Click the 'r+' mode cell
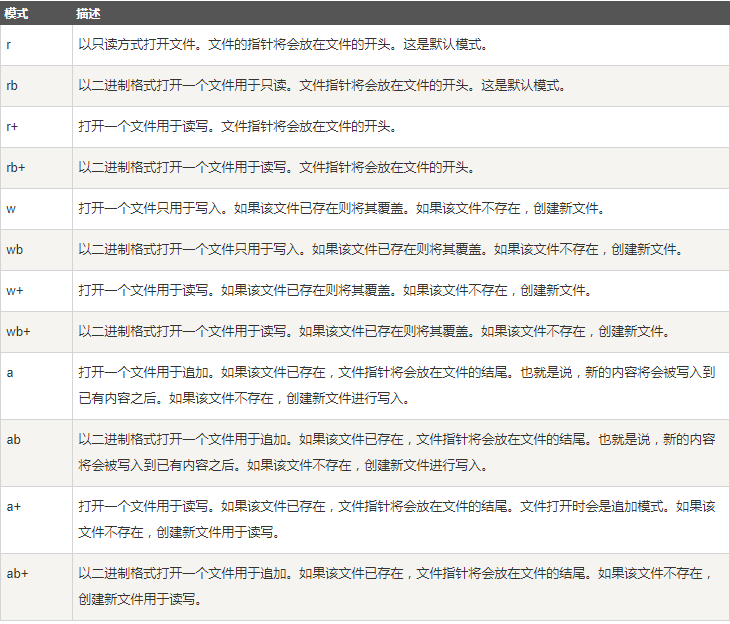The height and width of the screenshot is (624, 730). coord(13,127)
